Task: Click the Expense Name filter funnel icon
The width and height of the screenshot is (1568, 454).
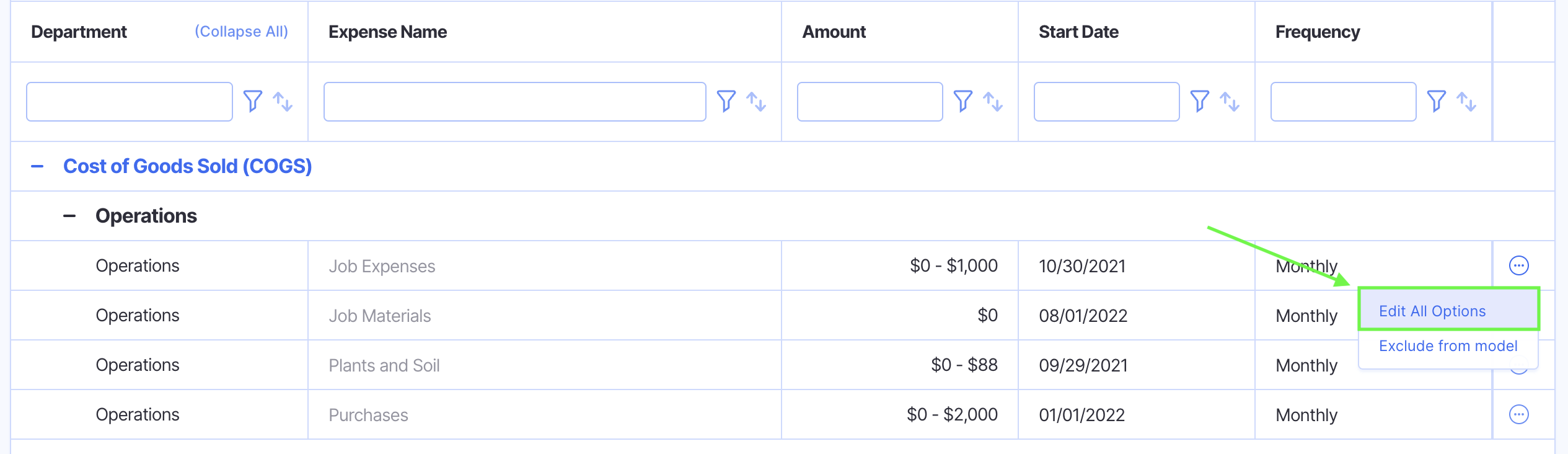Action: click(726, 101)
